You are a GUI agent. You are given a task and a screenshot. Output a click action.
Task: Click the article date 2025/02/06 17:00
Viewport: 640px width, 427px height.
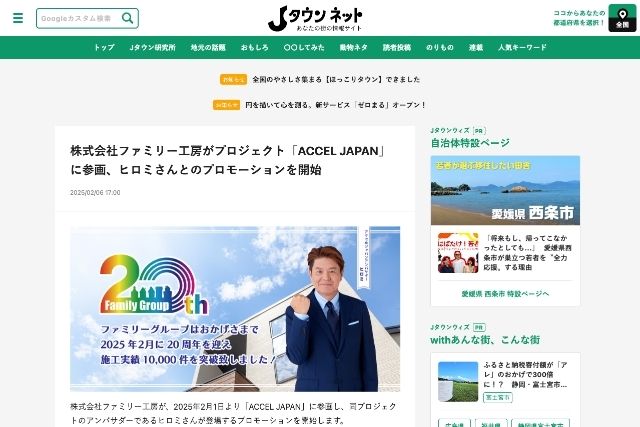tap(95, 193)
